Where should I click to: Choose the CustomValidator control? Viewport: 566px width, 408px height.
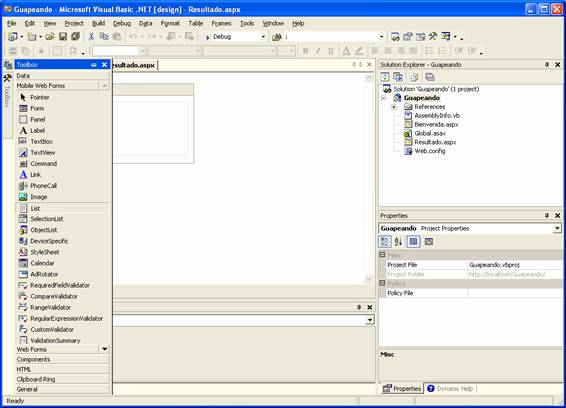tap(62, 330)
